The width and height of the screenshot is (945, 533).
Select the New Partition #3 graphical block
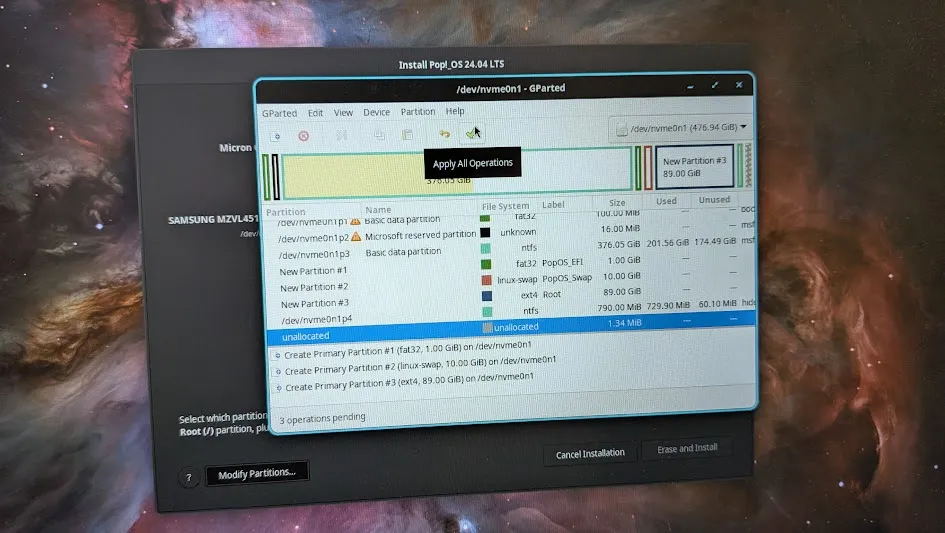tap(694, 166)
